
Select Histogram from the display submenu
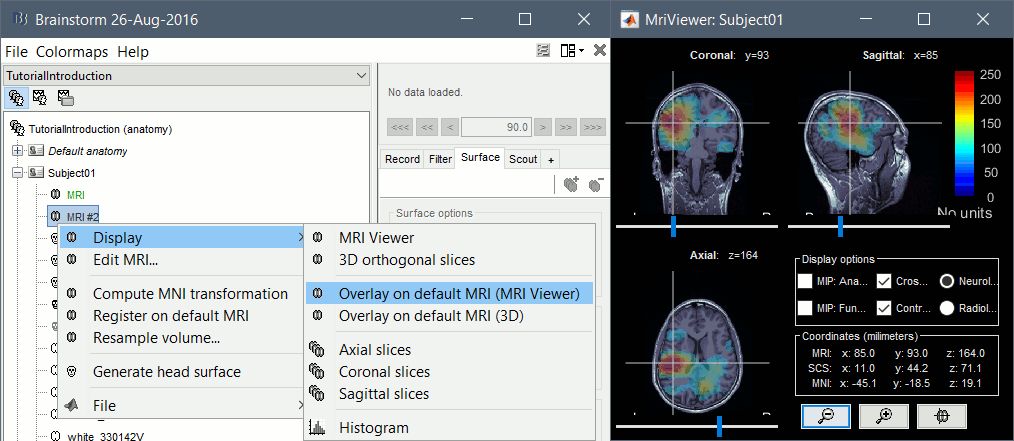[x=374, y=427]
